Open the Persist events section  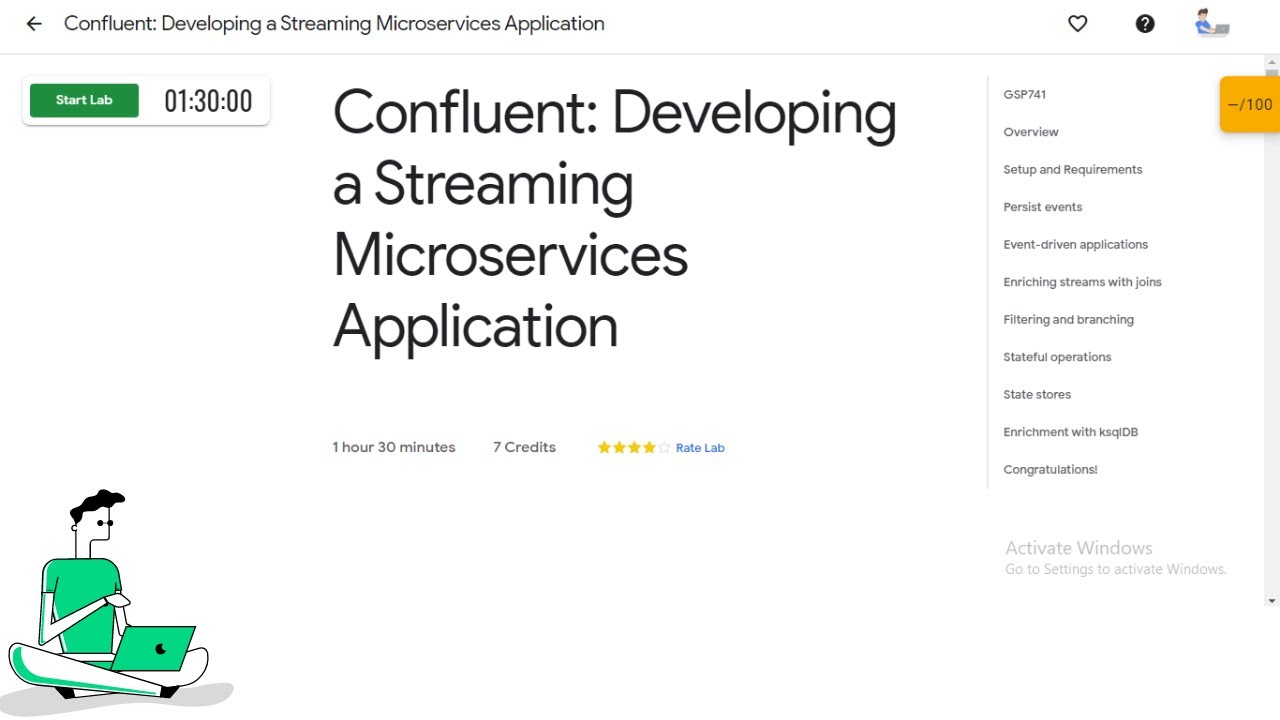point(1043,207)
